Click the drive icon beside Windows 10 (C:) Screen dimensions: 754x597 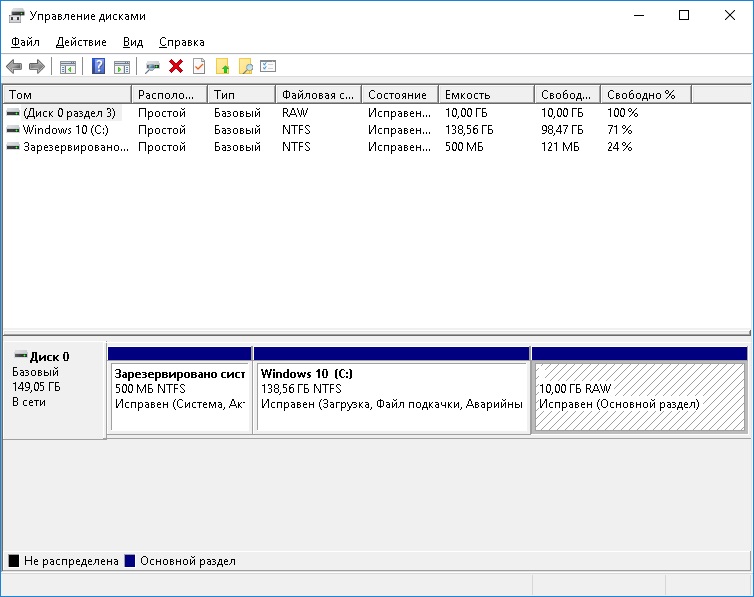pos(13,130)
